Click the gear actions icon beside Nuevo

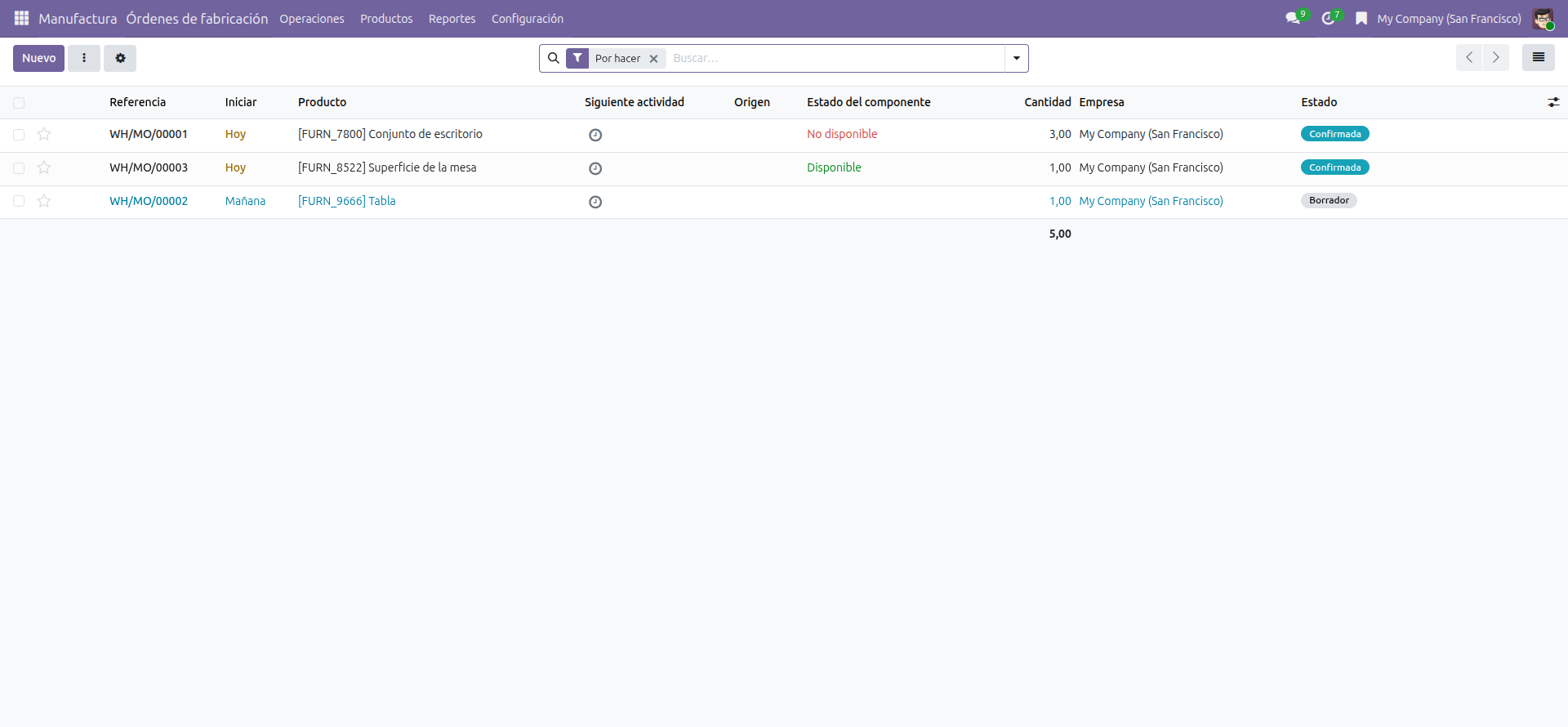[x=120, y=58]
